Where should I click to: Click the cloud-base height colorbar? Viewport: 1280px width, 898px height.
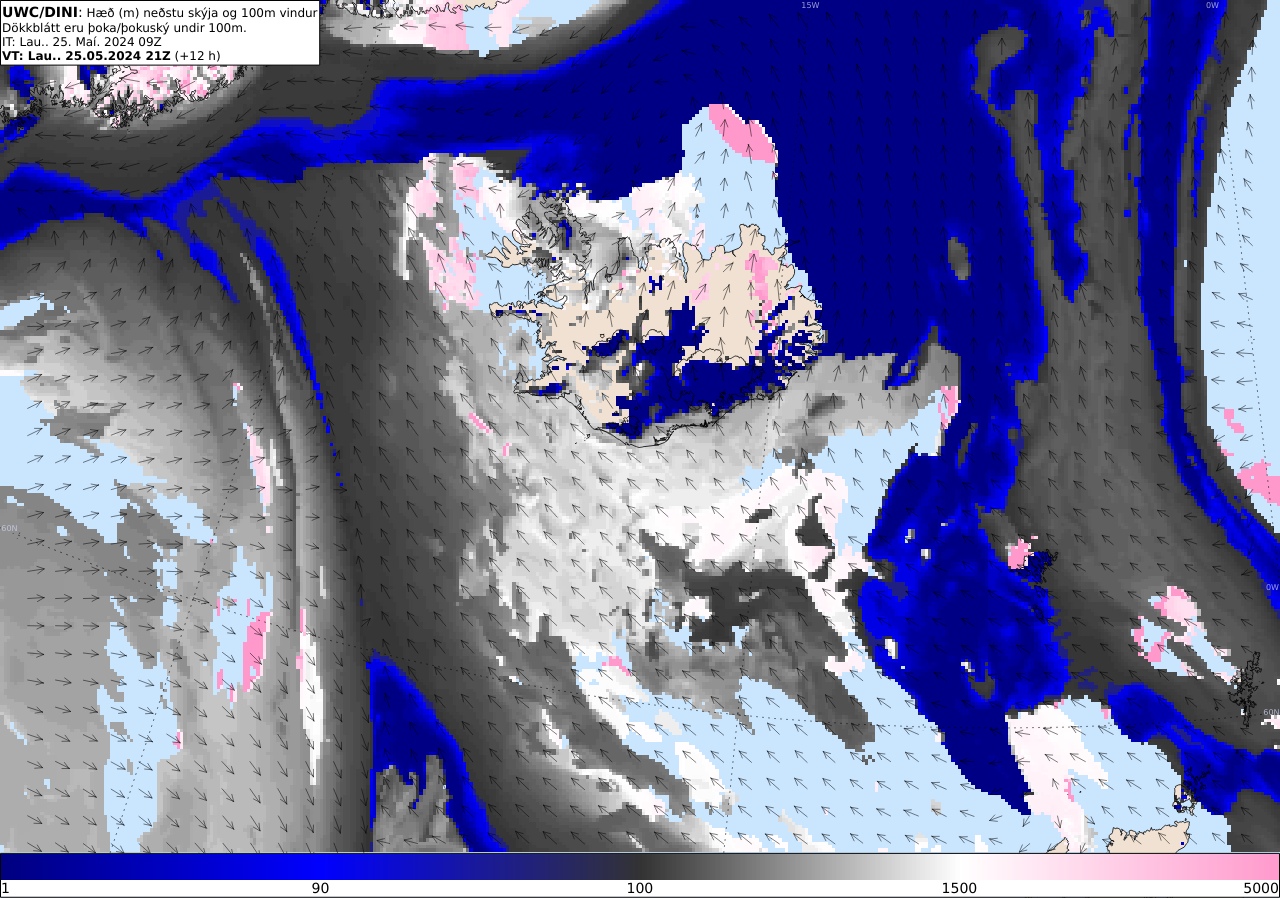[x=640, y=866]
